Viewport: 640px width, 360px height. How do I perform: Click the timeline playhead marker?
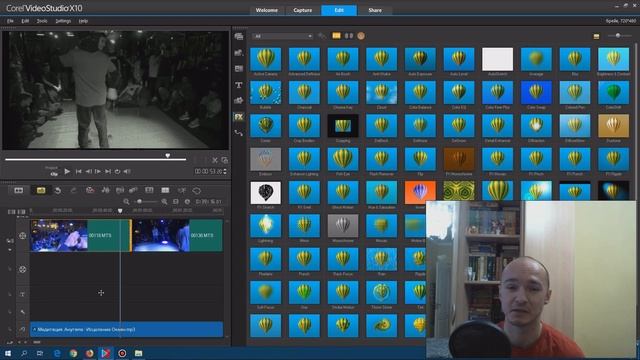tap(120, 211)
